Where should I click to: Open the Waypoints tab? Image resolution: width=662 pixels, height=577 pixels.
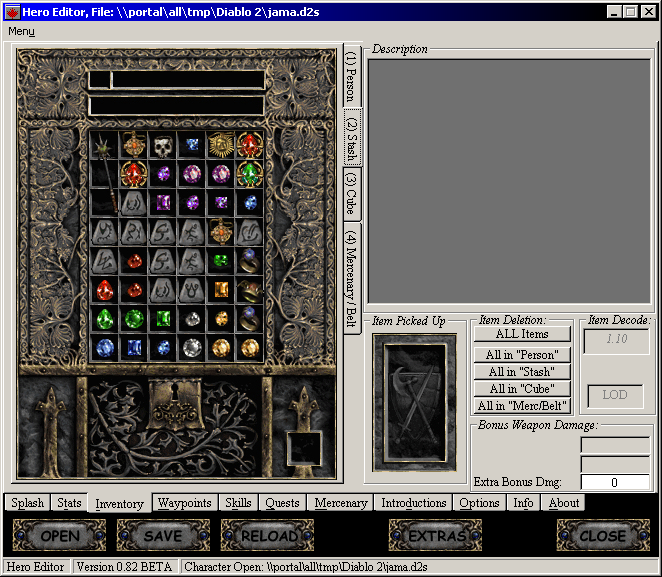click(184, 503)
